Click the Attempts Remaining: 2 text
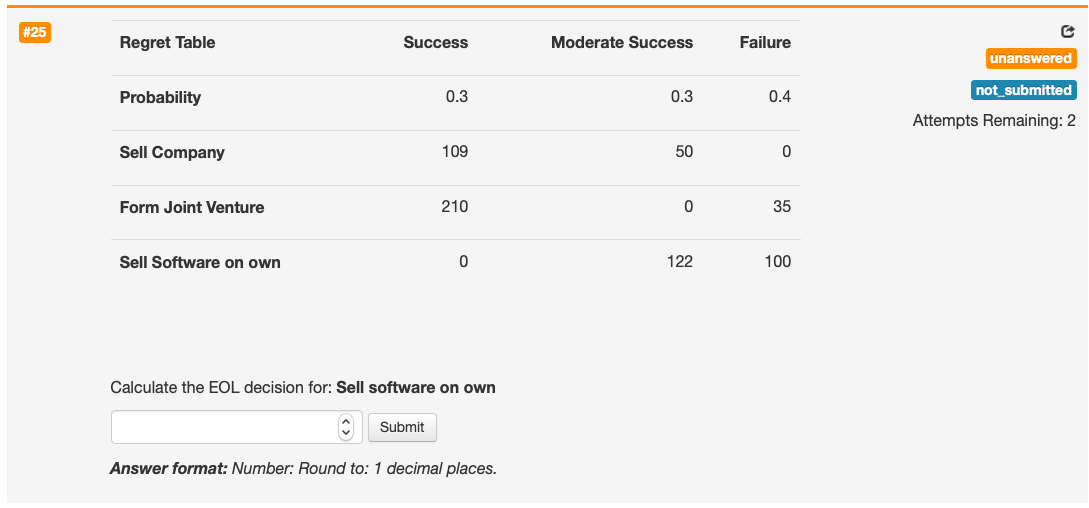 [994, 121]
